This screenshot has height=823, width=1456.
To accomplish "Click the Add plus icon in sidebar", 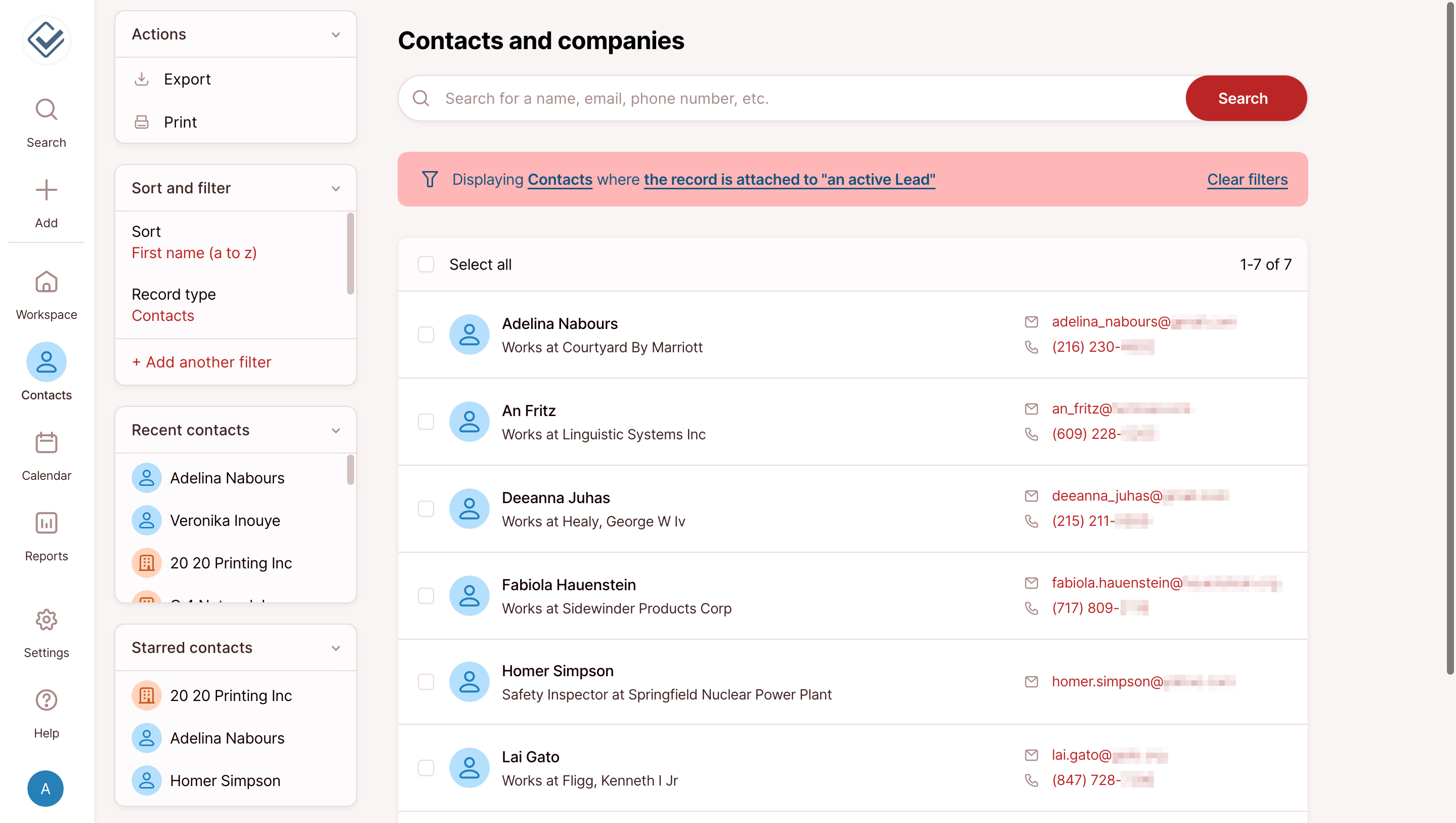I will tap(47, 190).
